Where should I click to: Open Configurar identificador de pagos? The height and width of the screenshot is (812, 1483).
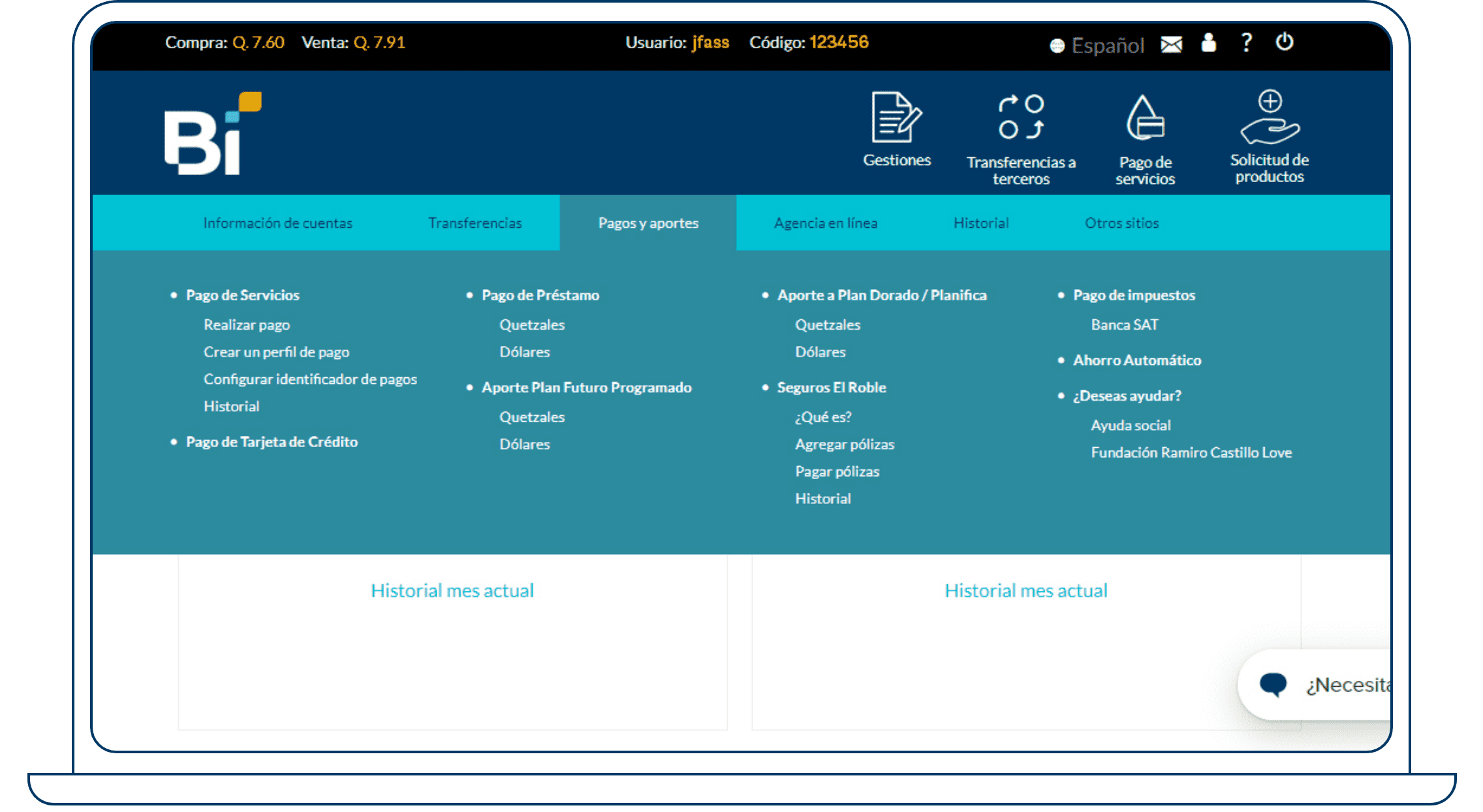pos(310,379)
